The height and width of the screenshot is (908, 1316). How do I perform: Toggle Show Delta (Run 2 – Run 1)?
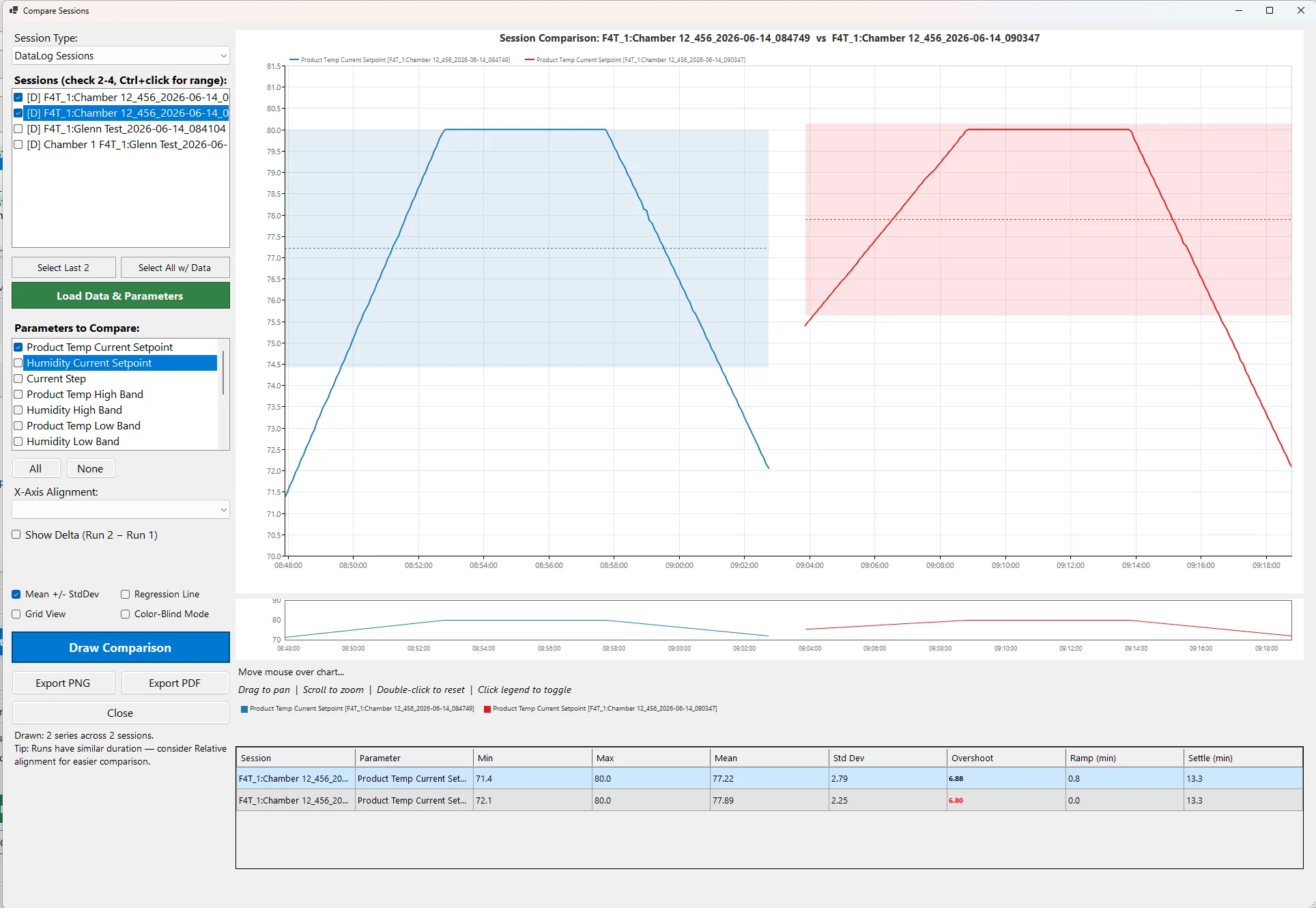coord(16,535)
